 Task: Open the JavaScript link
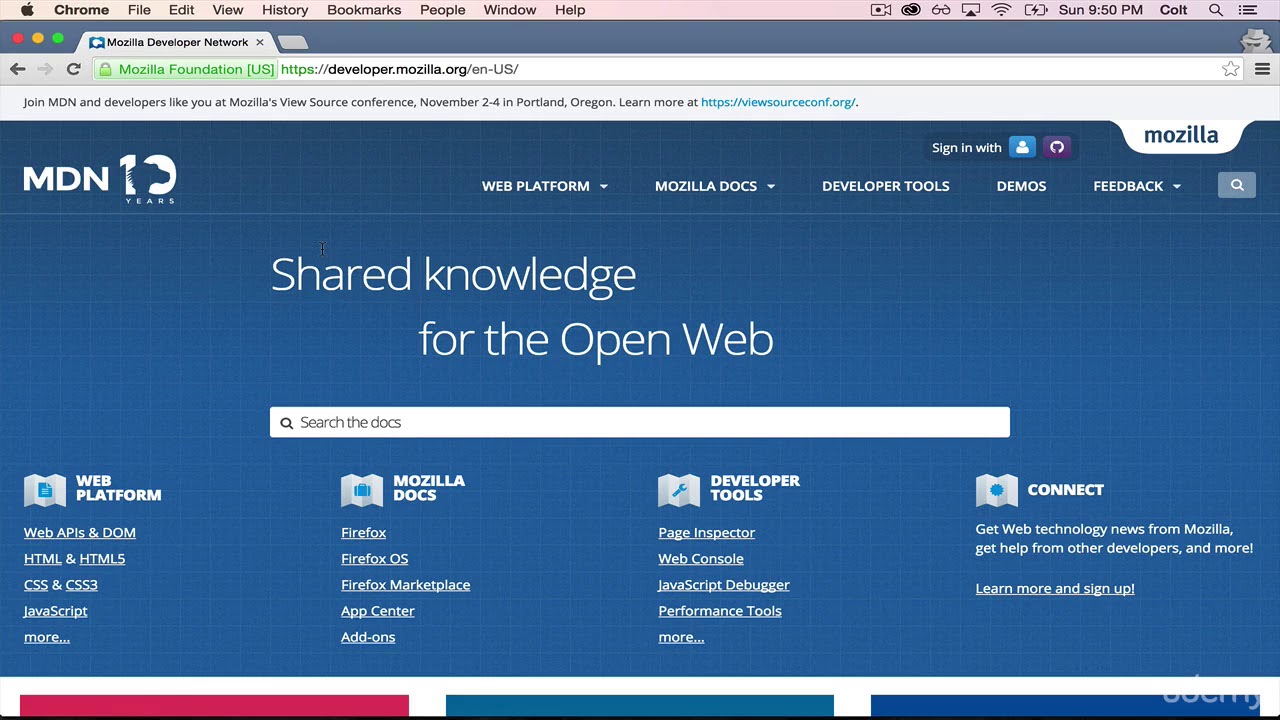click(x=56, y=611)
